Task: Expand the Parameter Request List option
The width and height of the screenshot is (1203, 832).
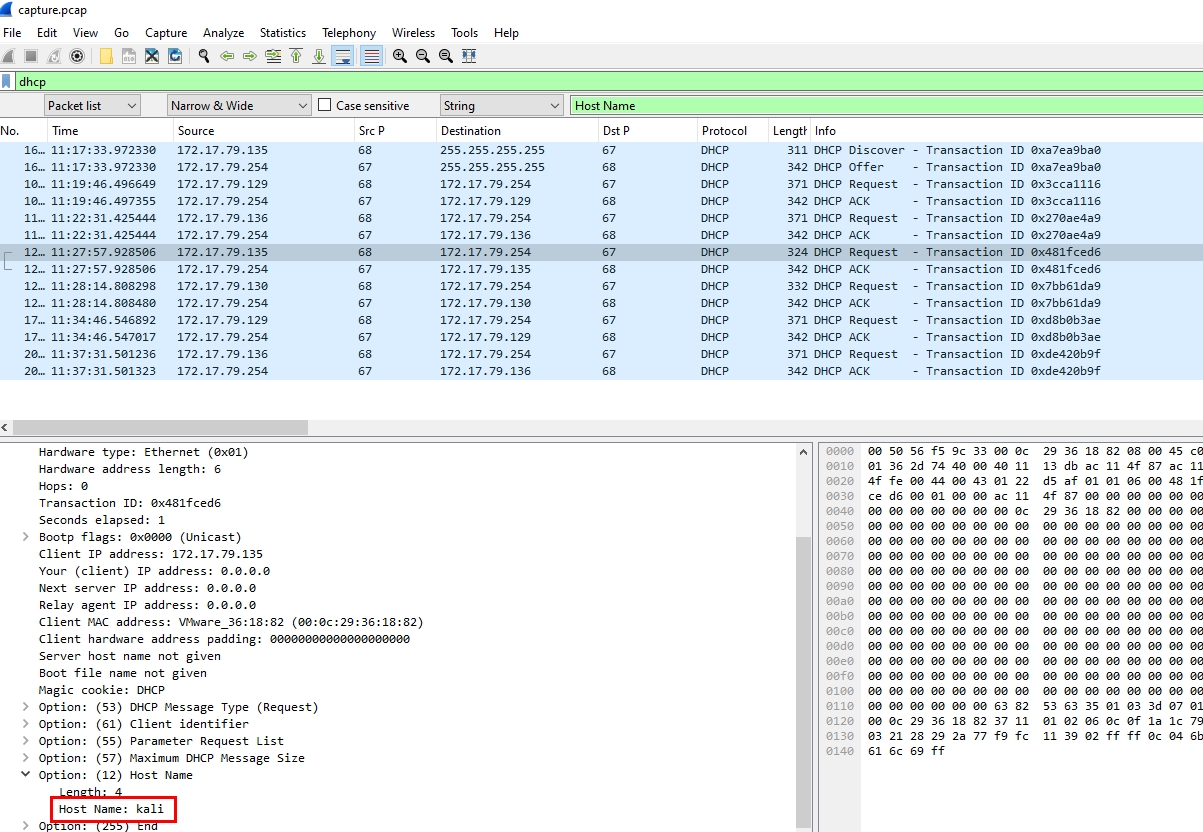Action: (x=26, y=741)
